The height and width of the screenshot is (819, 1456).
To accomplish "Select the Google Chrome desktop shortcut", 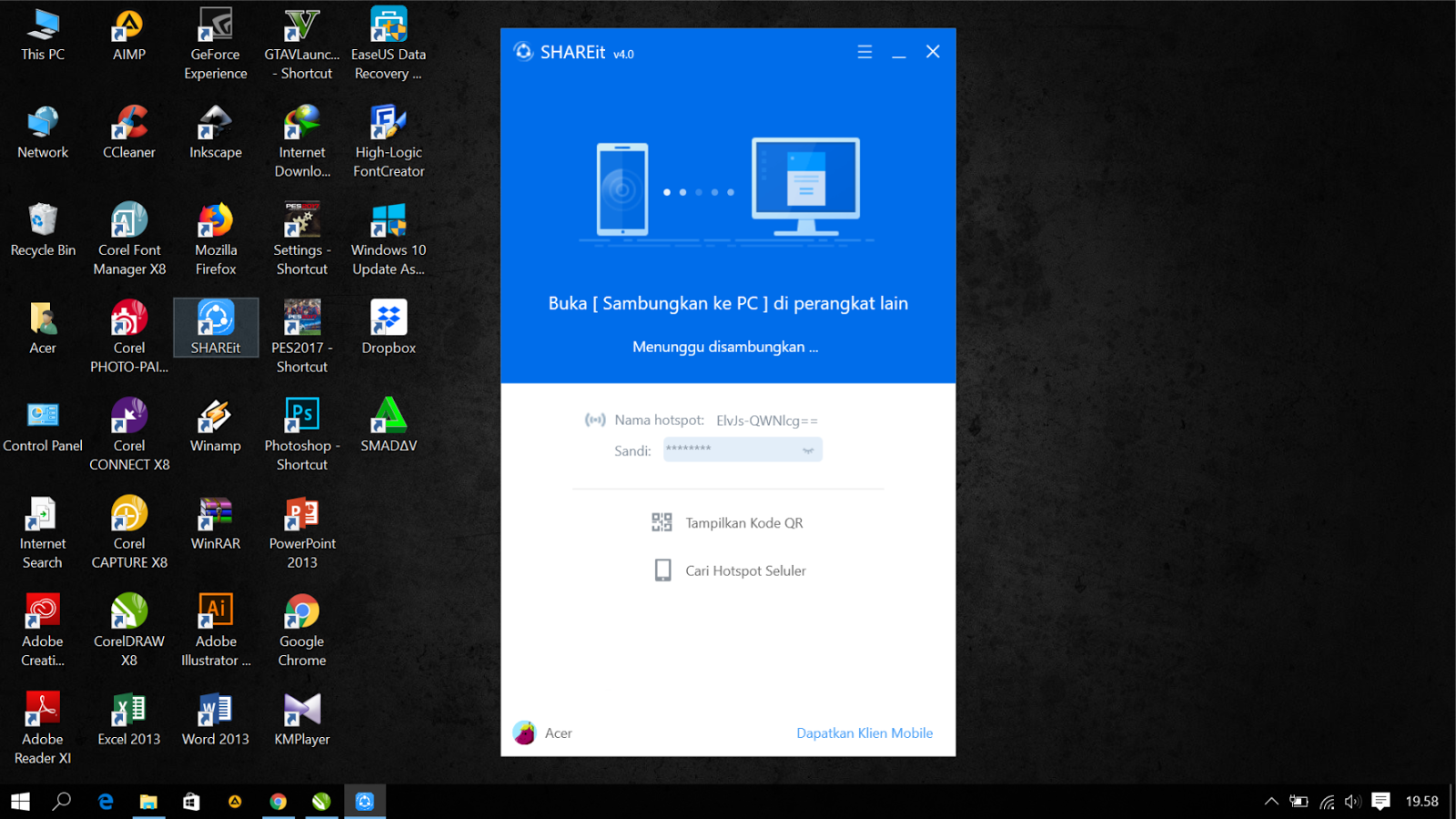I will [x=302, y=631].
